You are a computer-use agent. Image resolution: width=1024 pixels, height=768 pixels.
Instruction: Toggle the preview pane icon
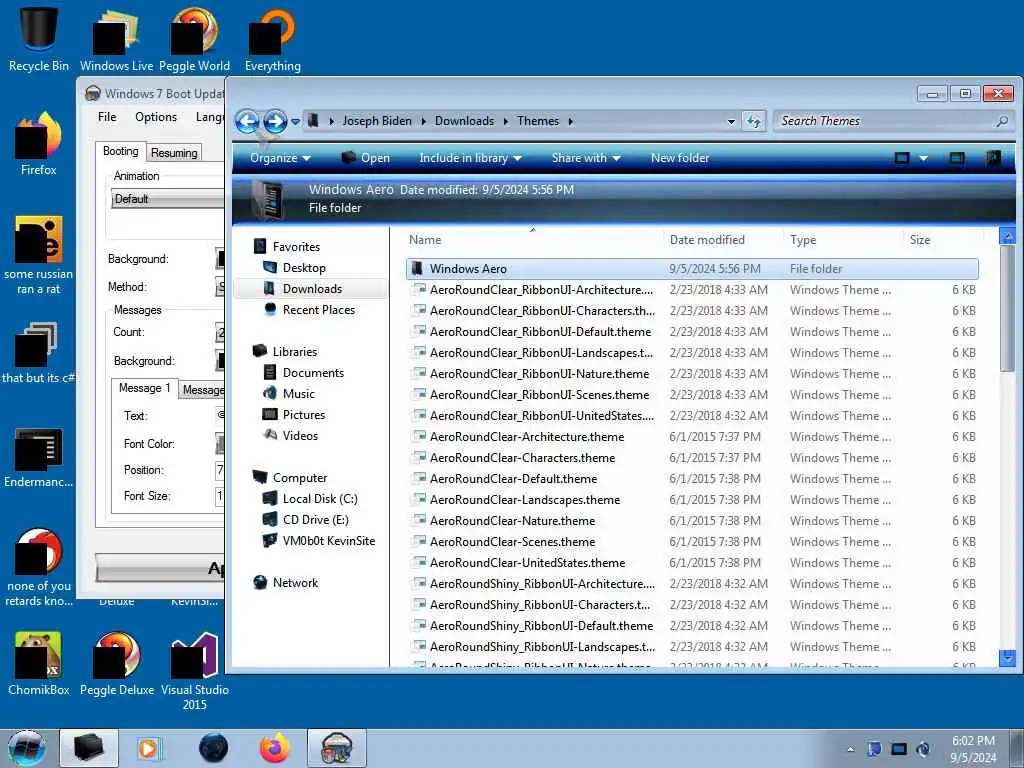(x=957, y=158)
